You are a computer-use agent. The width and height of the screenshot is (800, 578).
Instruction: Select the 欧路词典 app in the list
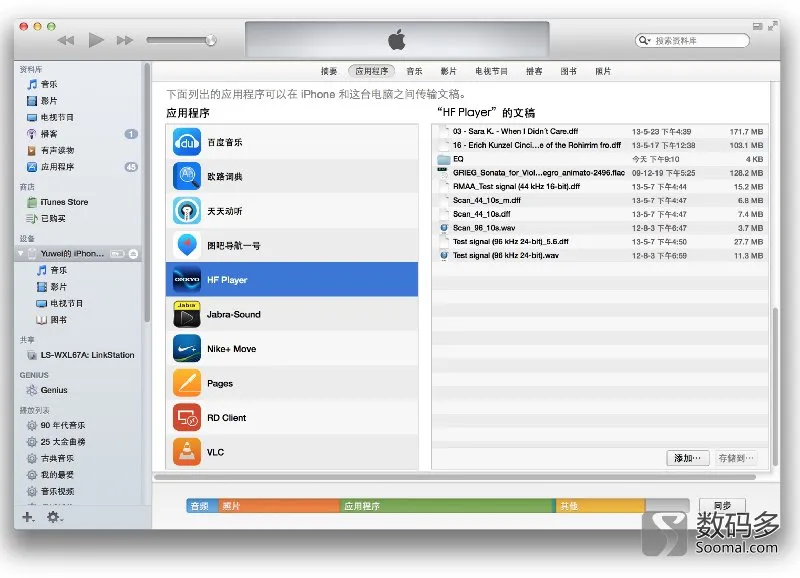coord(292,176)
